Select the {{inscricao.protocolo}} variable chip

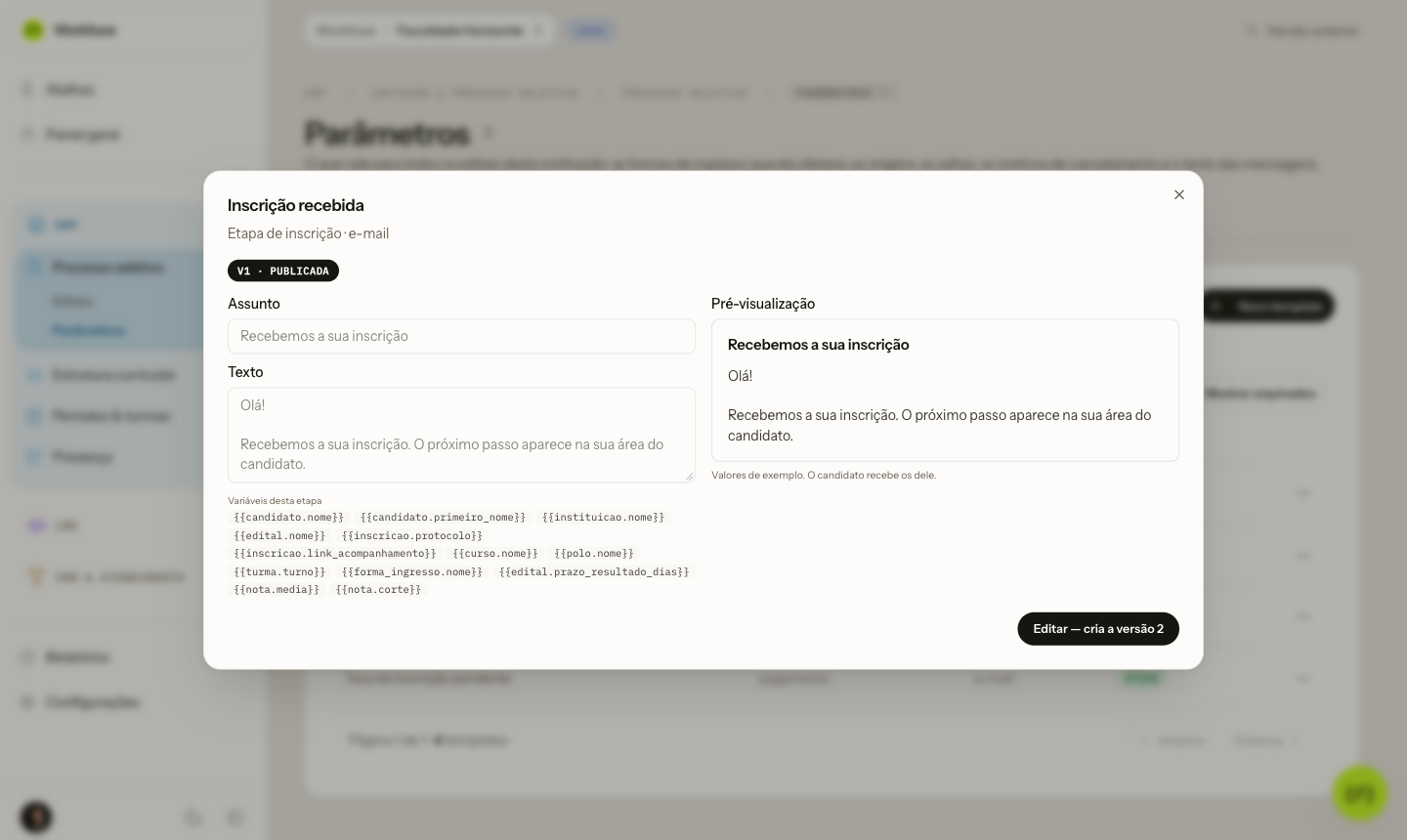click(412, 536)
